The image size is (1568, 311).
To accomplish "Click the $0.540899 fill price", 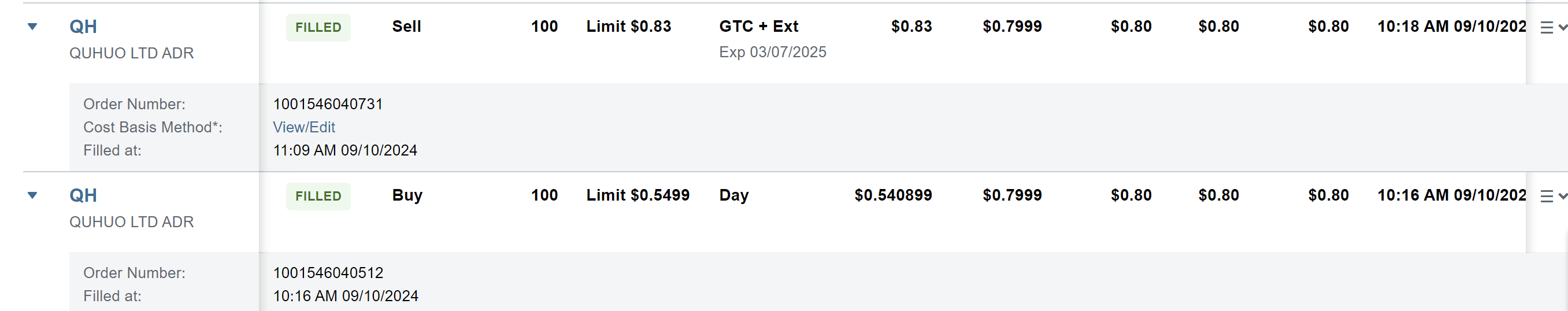I will (x=893, y=195).
